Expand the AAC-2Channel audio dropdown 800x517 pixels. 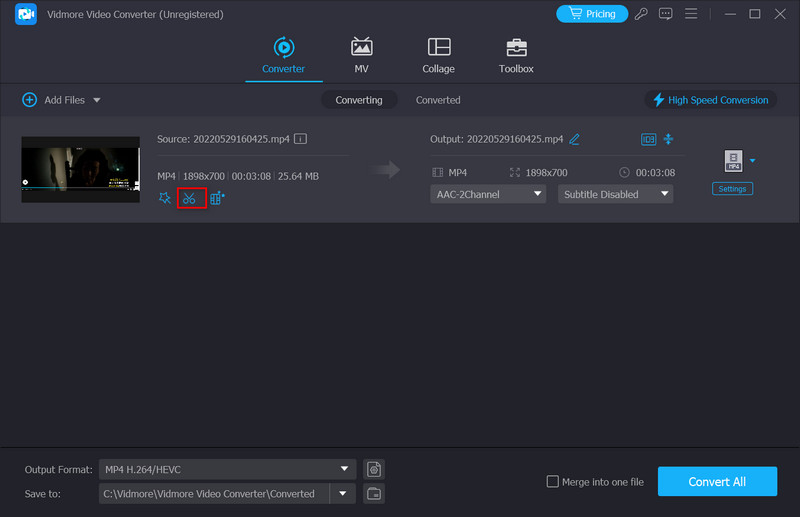pos(489,194)
